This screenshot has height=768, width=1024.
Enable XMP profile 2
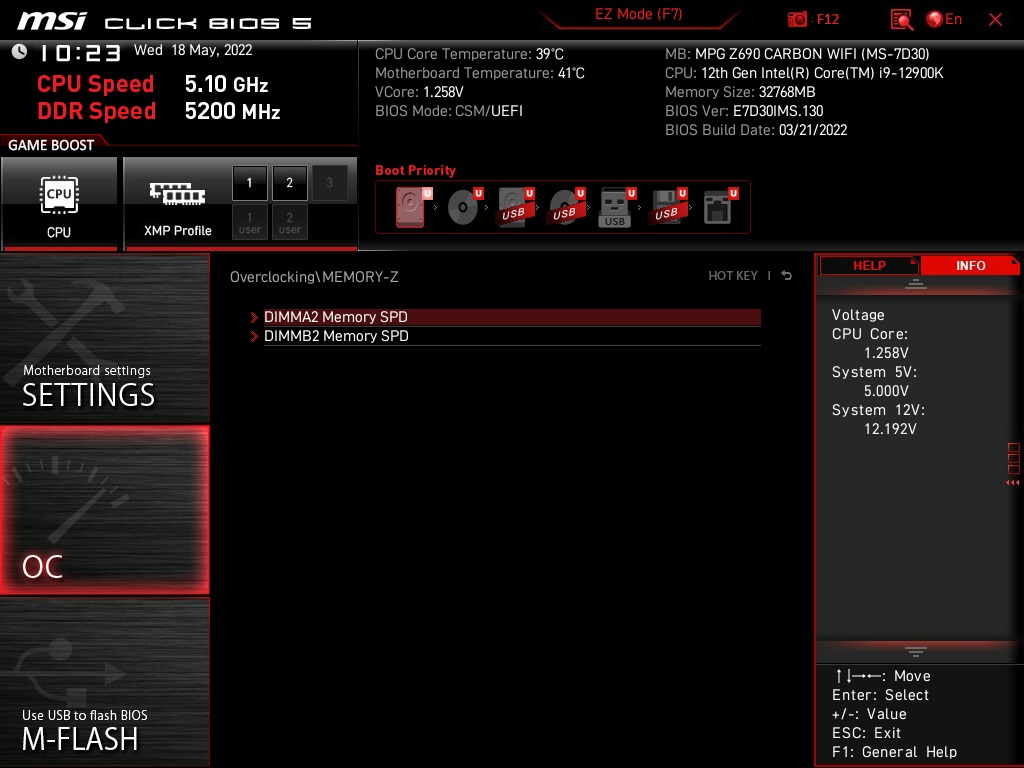(289, 183)
